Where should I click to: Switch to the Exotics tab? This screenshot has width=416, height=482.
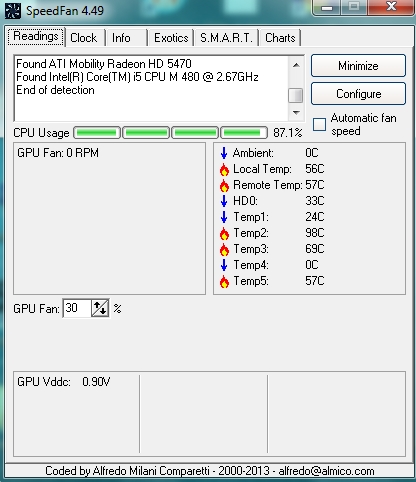pos(171,38)
